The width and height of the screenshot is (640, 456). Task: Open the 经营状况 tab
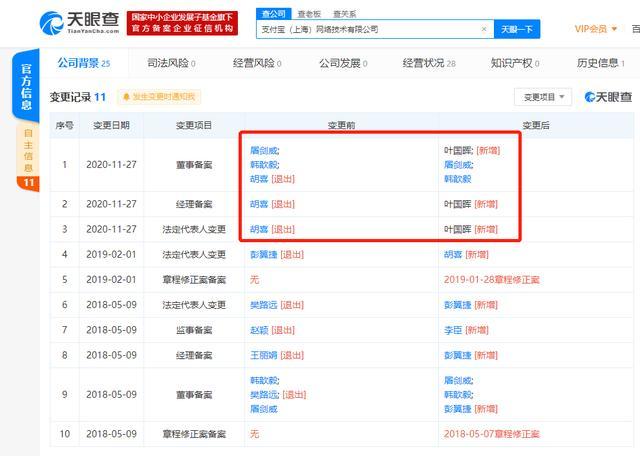pos(428,63)
